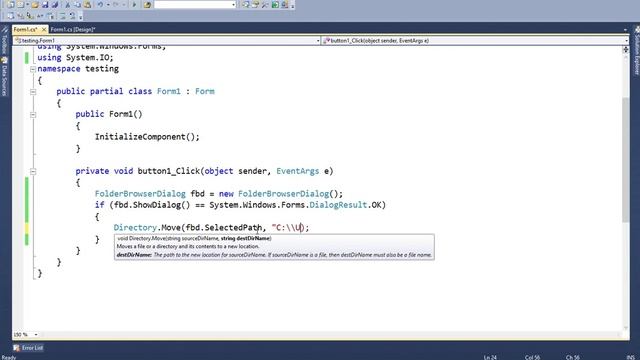The width and height of the screenshot is (640, 360).
Task: Click the Paste clipboard icon
Action: coord(87,4)
